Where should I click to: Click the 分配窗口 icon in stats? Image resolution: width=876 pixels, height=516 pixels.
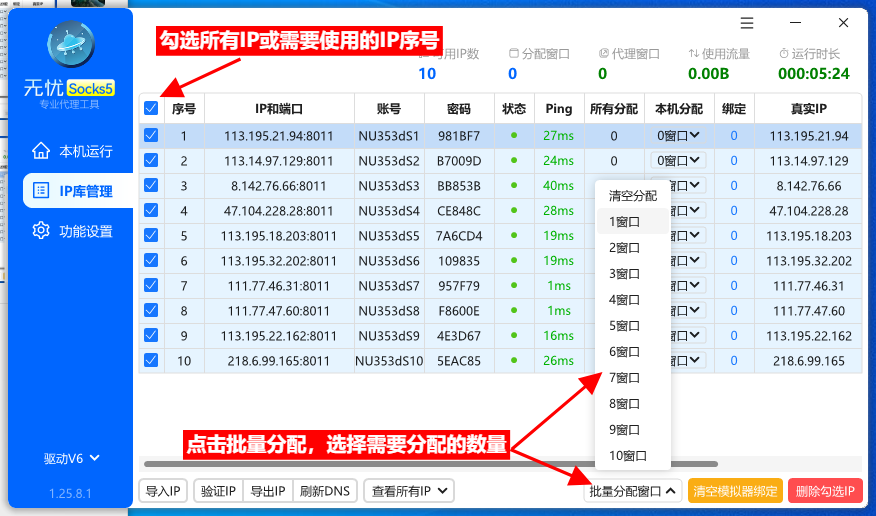click(x=513, y=54)
